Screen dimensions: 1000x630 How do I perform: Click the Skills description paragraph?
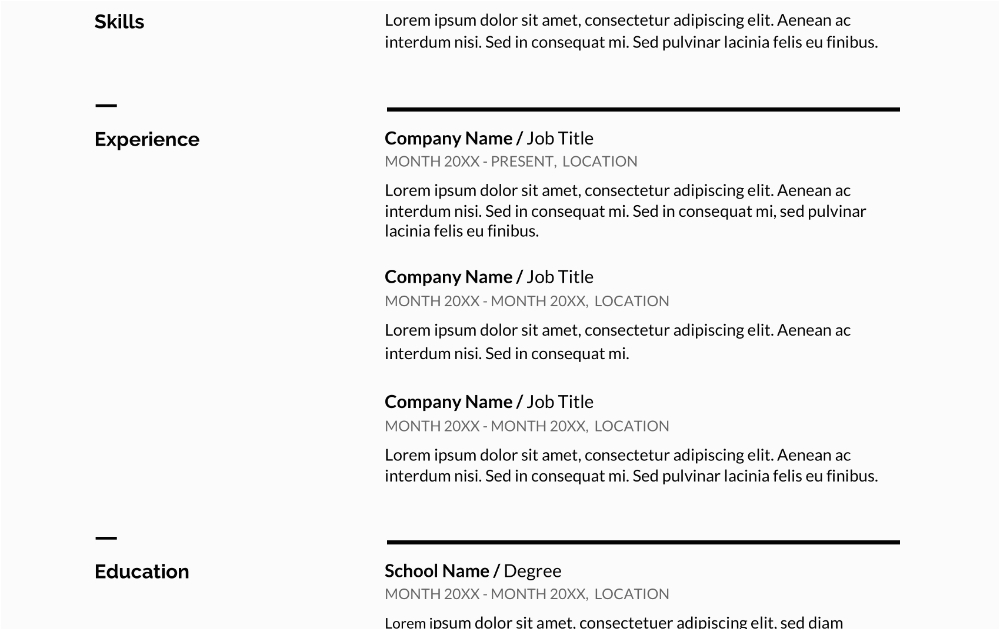pos(630,31)
